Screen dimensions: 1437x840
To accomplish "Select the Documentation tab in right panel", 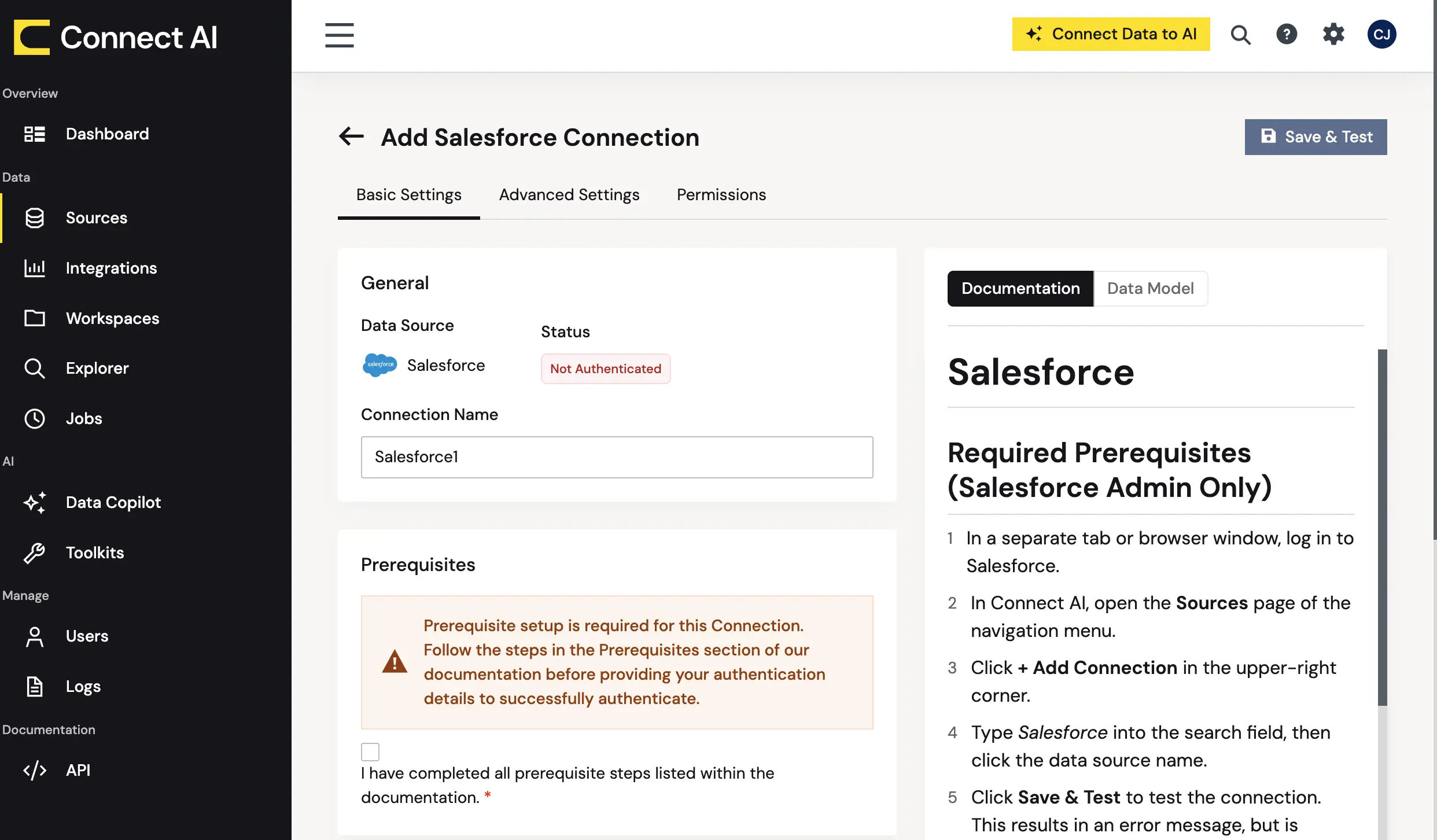I will (1020, 288).
